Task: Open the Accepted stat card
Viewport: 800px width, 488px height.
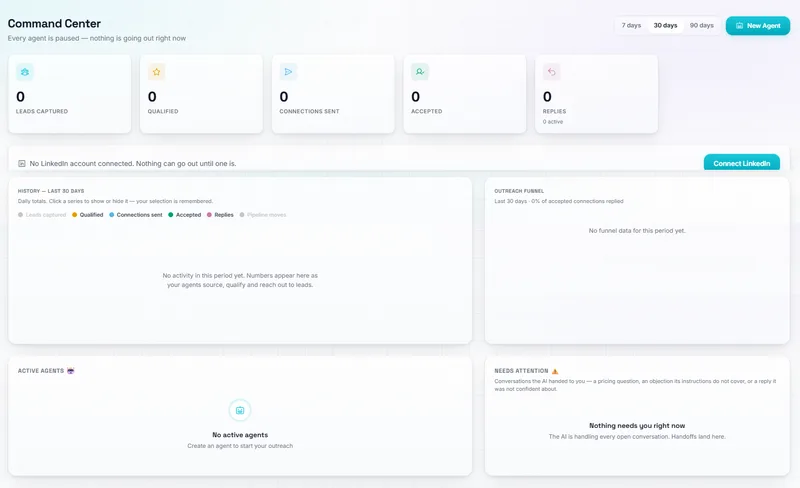Action: (465, 94)
